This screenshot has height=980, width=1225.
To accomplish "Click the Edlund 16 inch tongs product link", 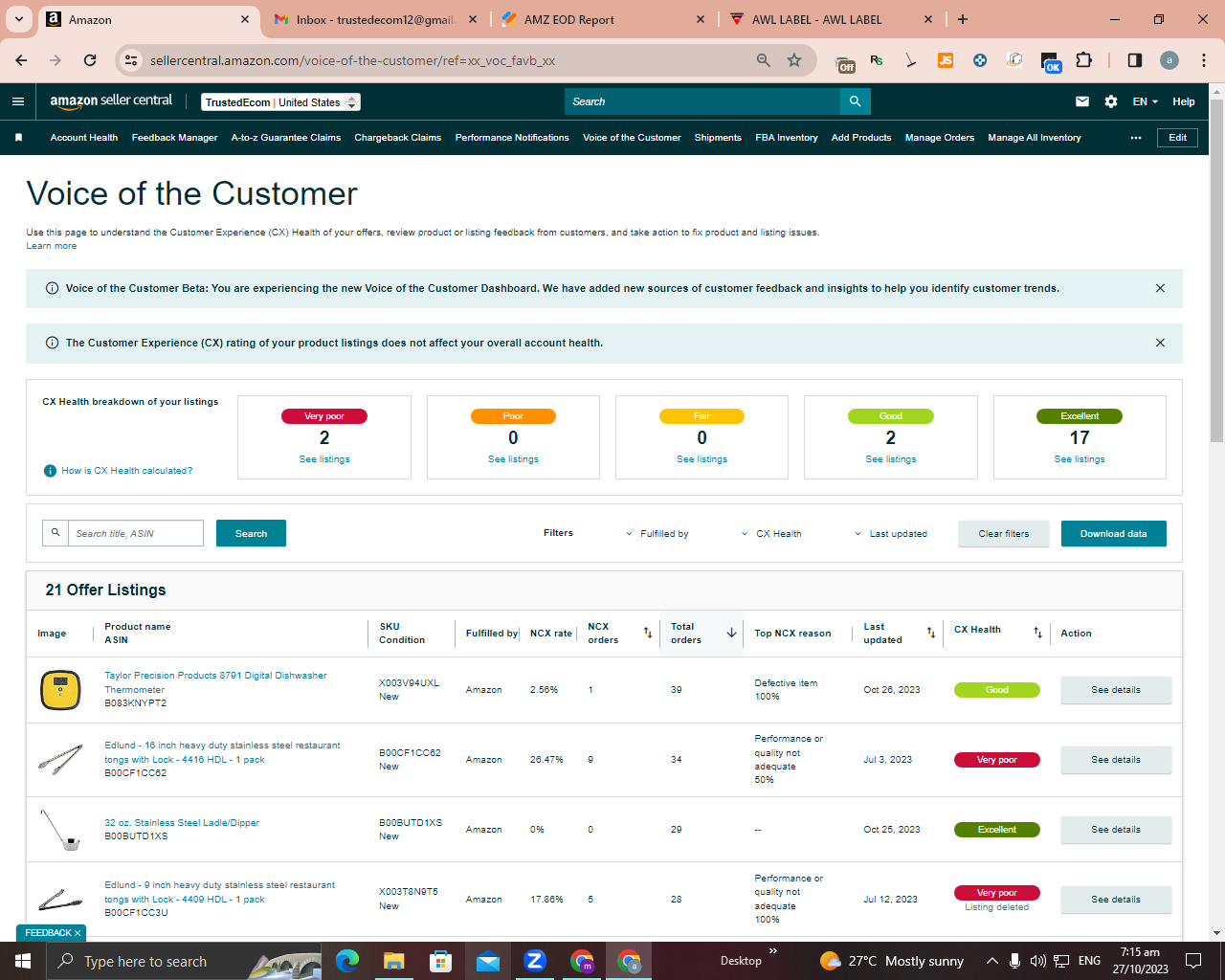I will 222,752.
